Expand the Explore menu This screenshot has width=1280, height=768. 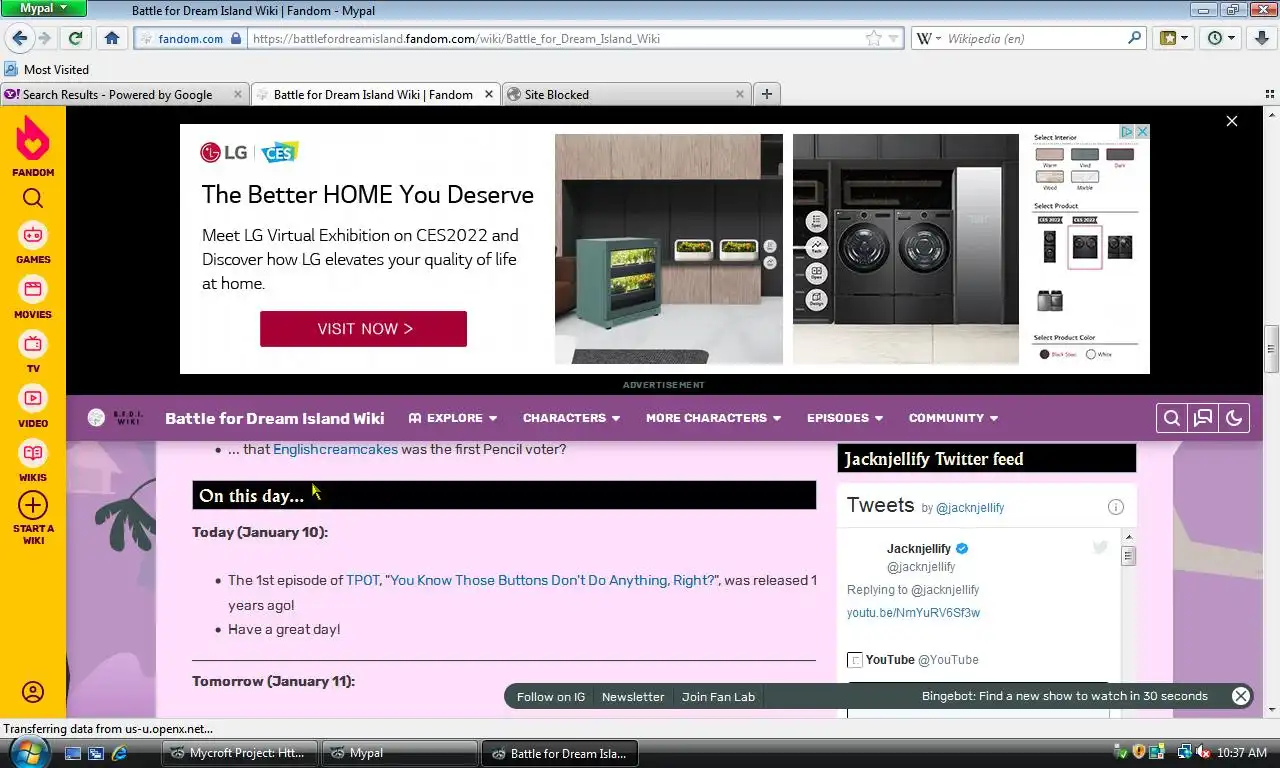pyautogui.click(x=453, y=418)
